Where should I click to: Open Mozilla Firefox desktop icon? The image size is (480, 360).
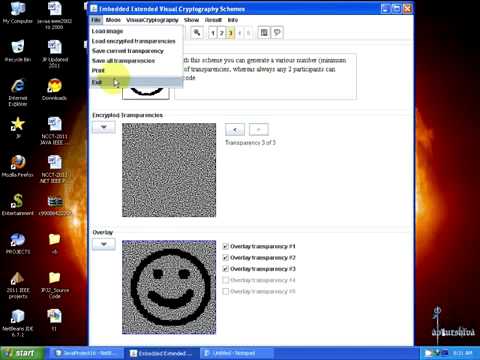point(18,166)
